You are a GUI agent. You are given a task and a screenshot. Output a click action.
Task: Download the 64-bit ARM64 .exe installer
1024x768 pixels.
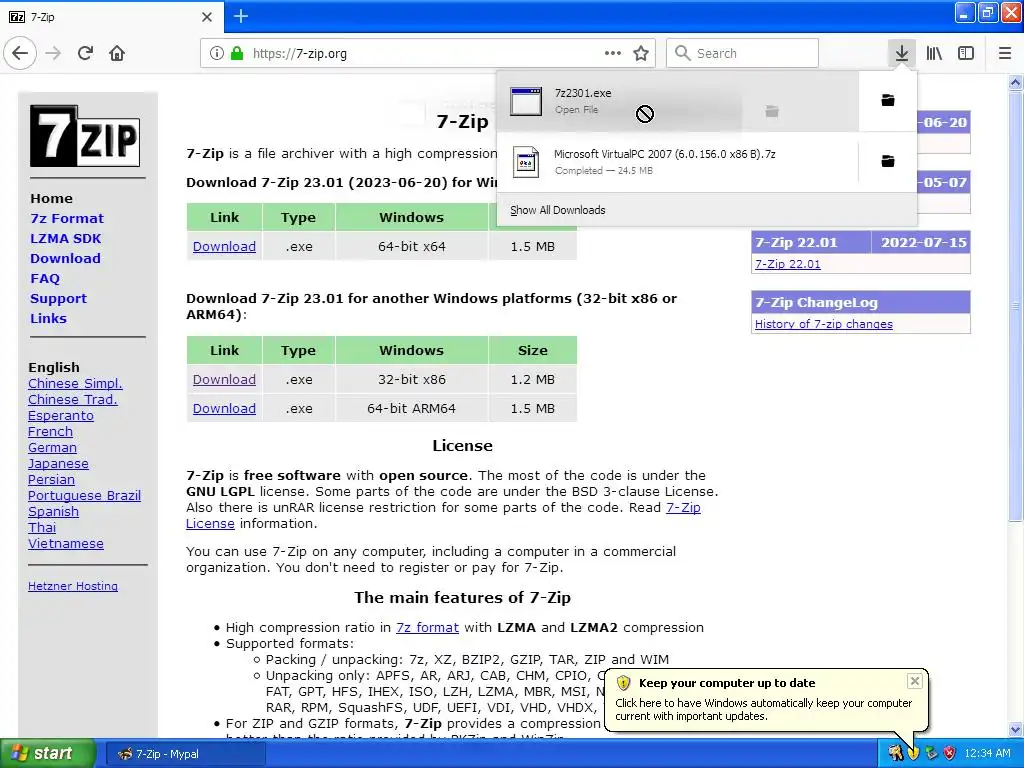point(224,408)
